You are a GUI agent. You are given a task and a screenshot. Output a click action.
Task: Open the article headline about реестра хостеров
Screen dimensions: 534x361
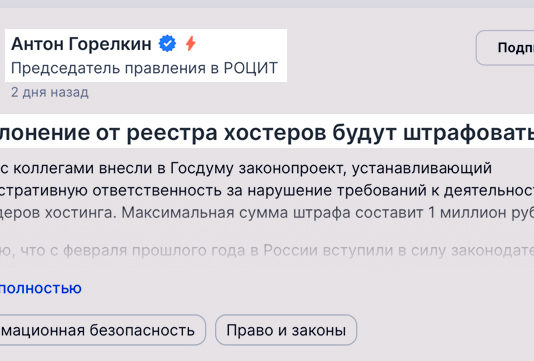[267, 132]
